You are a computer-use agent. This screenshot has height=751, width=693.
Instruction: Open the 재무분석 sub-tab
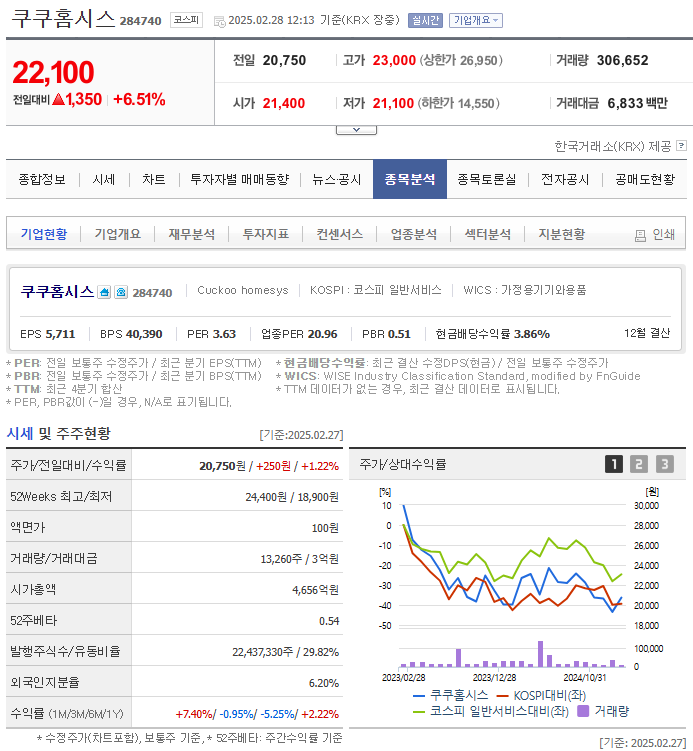click(192, 234)
